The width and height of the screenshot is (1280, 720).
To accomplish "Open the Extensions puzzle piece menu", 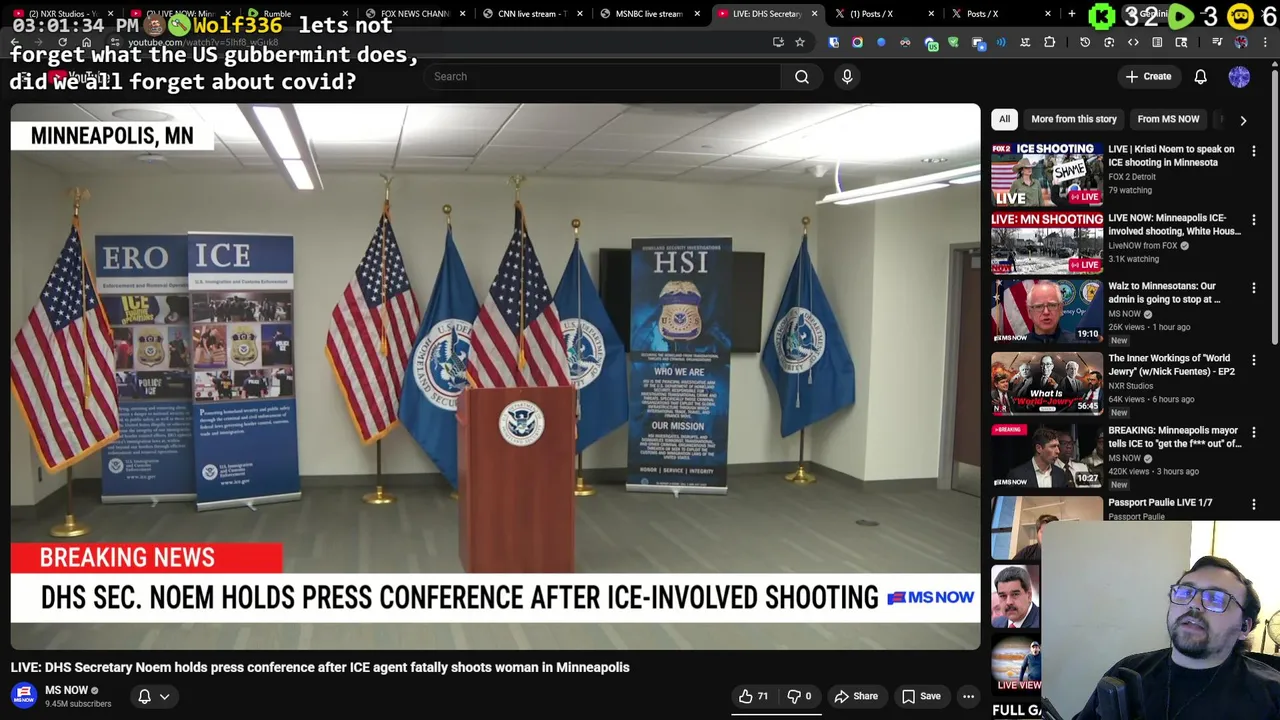I will point(1049,42).
